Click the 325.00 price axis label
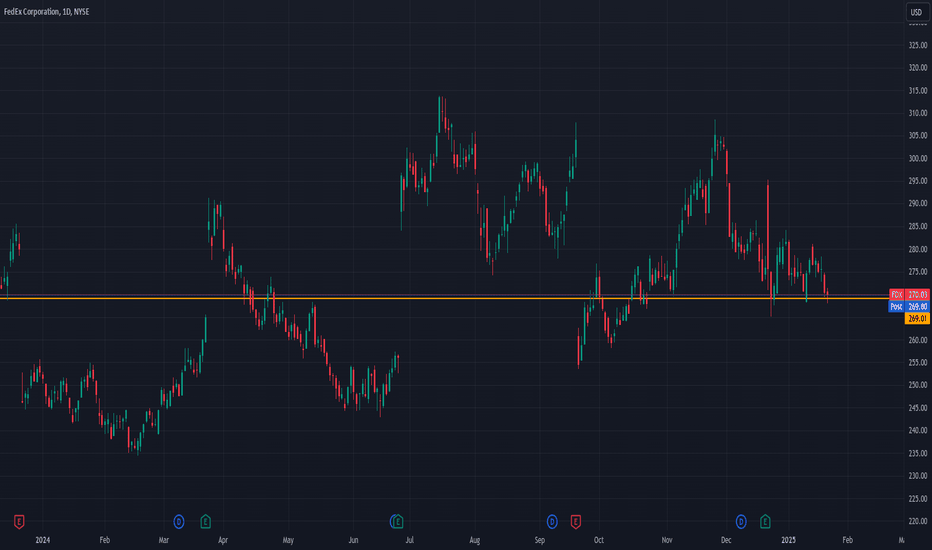Screen dimensions: 932x550 click(x=918, y=45)
